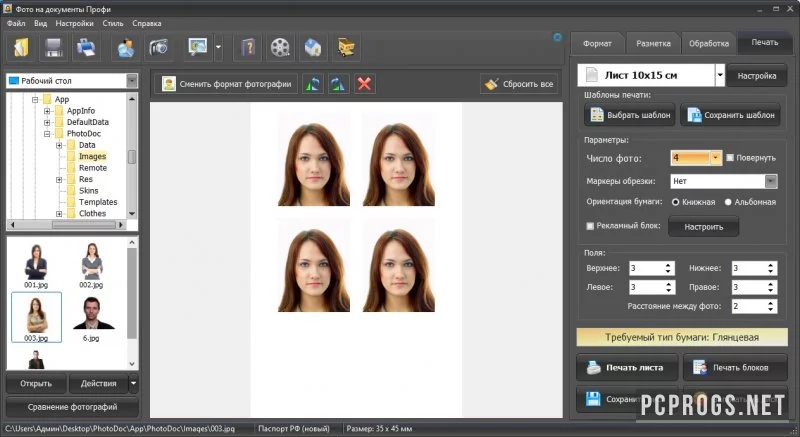Click Печать листа button
The image size is (800, 437).
pyautogui.click(x=628, y=368)
